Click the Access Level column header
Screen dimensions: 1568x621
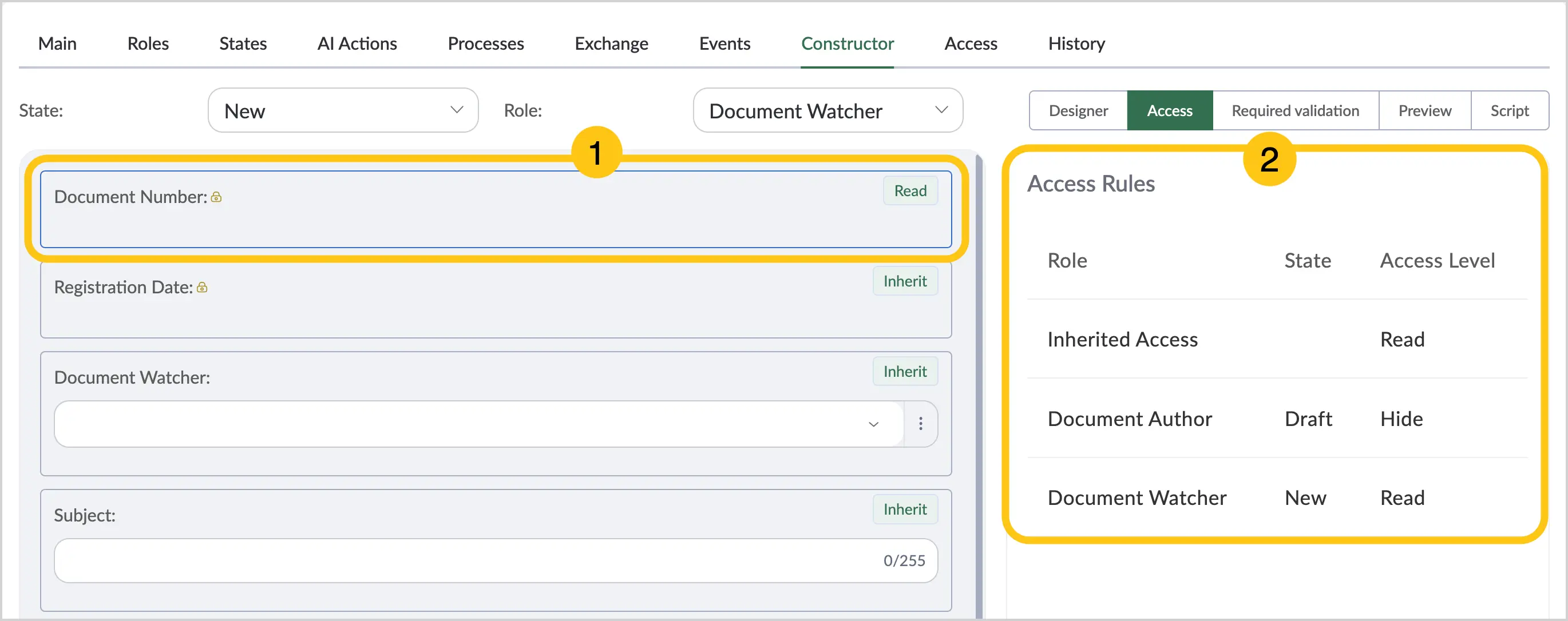click(1437, 260)
